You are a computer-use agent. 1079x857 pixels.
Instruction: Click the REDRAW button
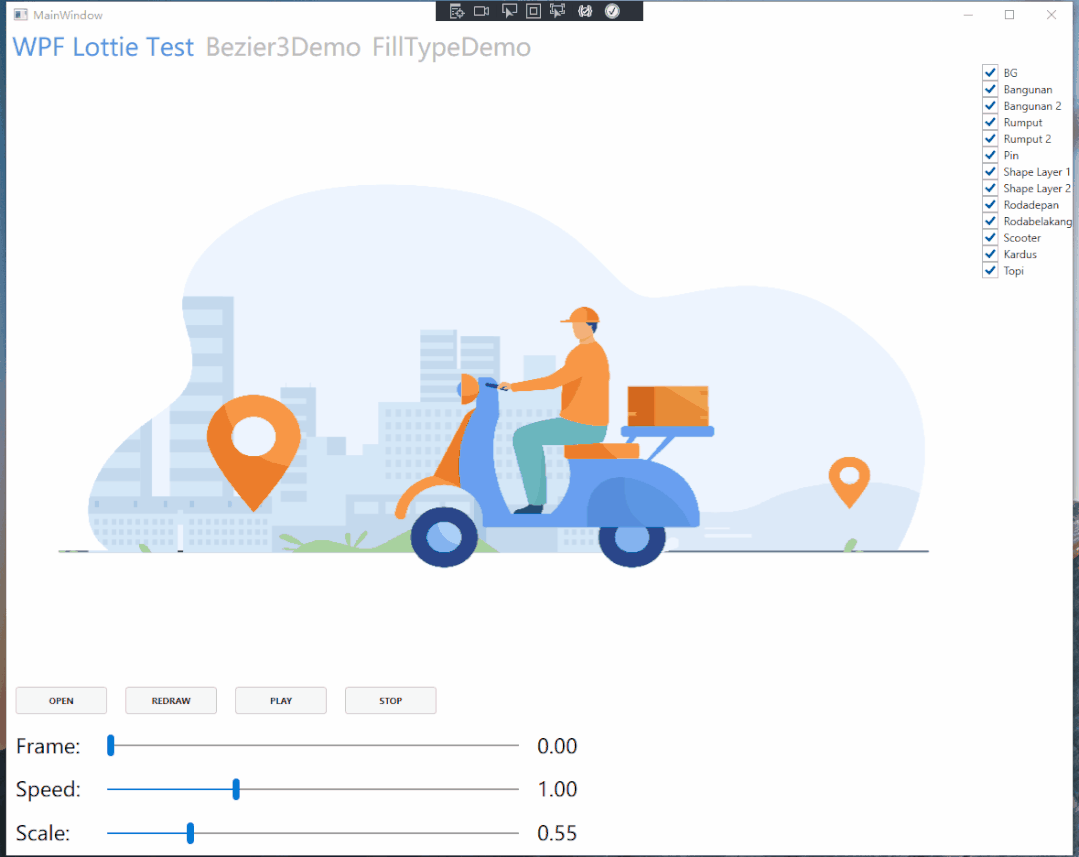point(171,700)
